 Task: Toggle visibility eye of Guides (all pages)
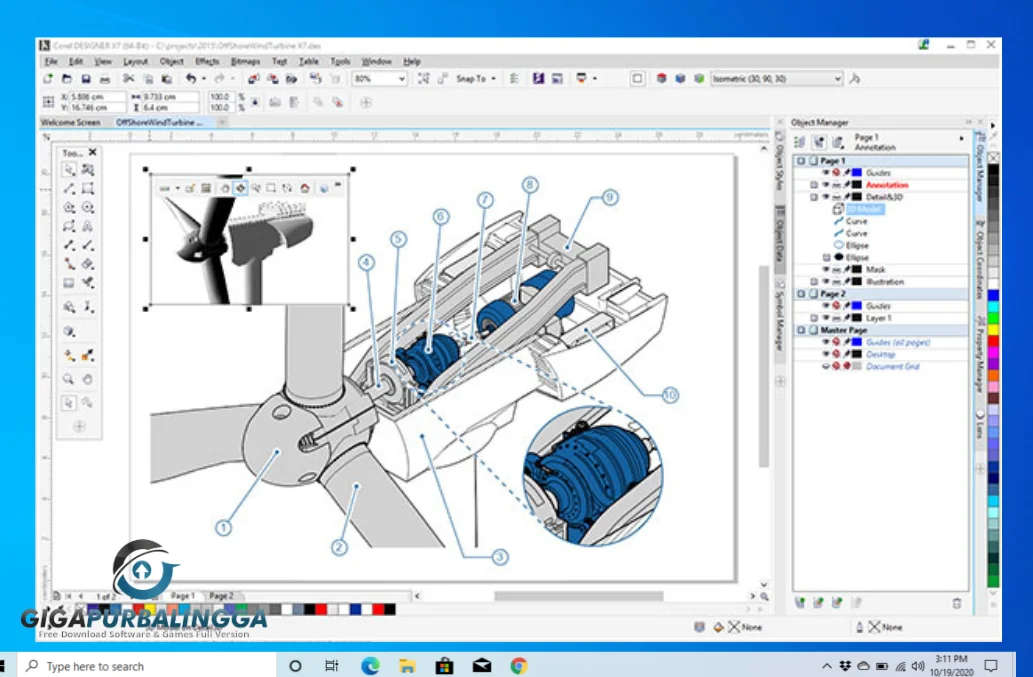[825, 342]
